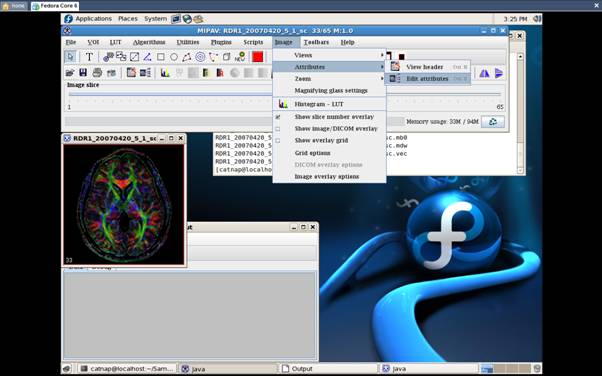Open the Utilities menu

188,42
